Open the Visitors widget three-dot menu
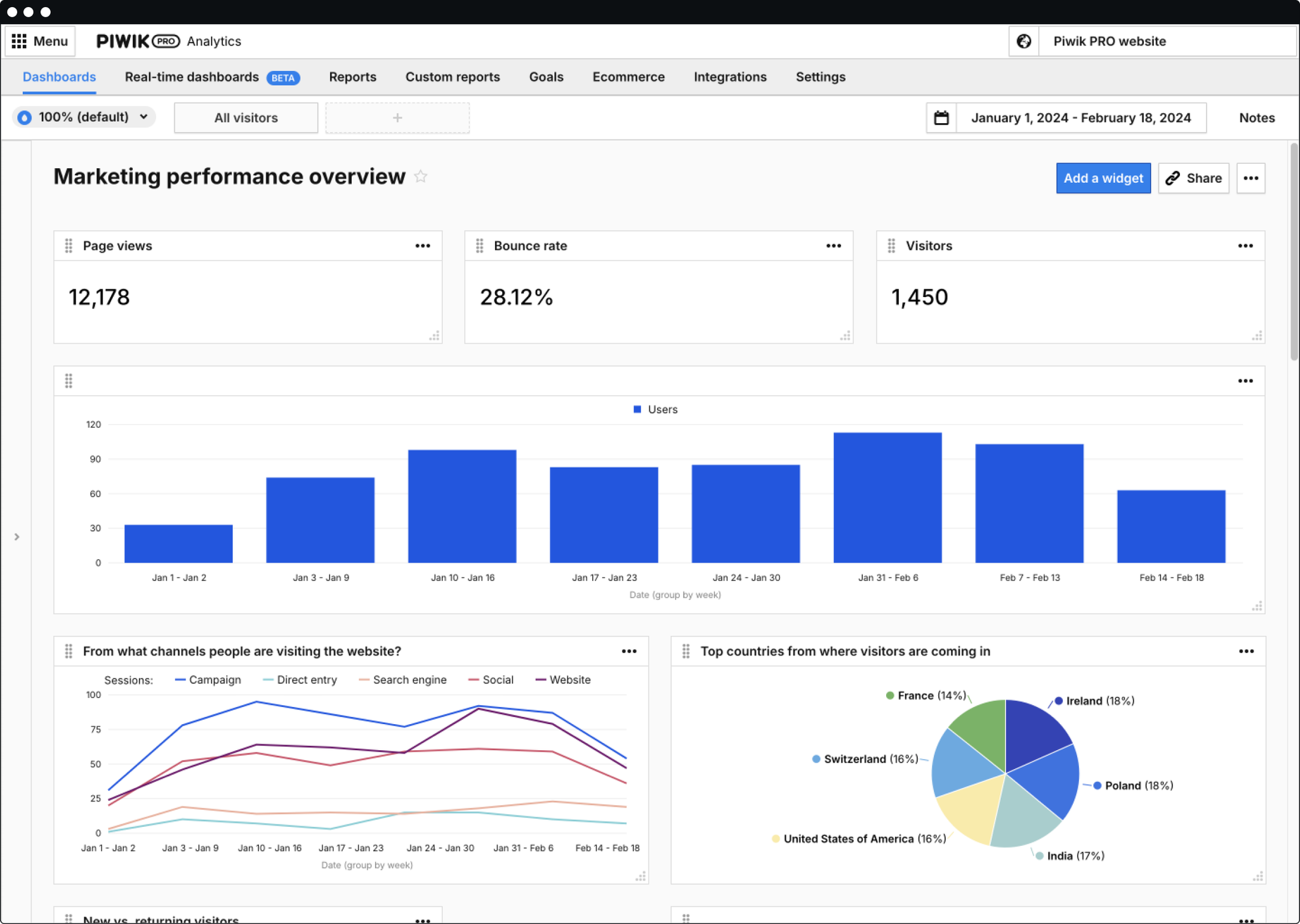Image resolution: width=1300 pixels, height=924 pixels. pos(1245,246)
